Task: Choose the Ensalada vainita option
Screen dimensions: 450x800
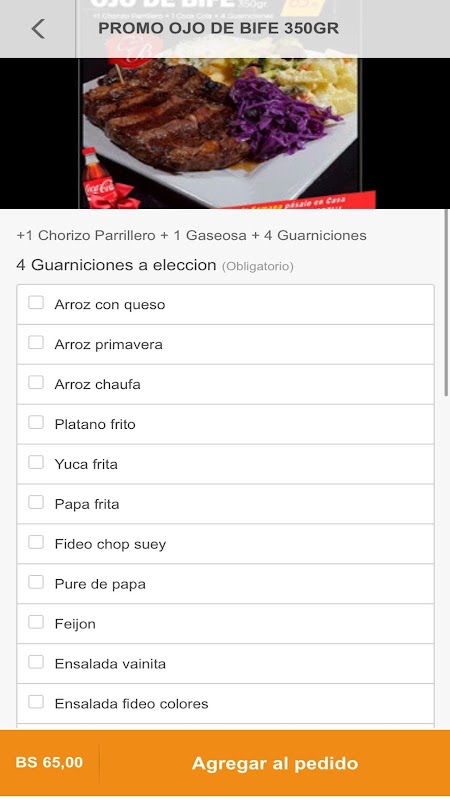Action: [36, 662]
